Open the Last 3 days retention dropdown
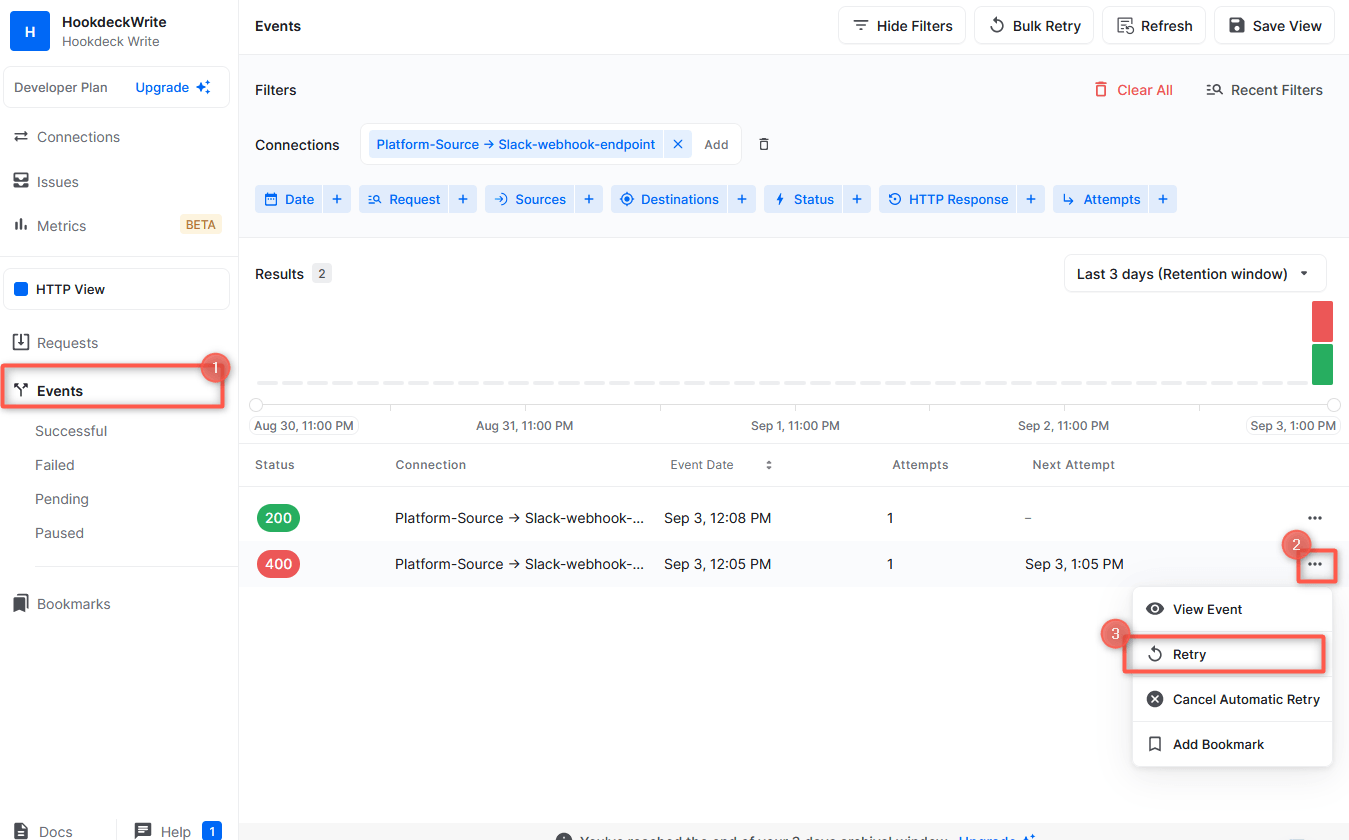This screenshot has height=840, width=1349. point(1194,274)
